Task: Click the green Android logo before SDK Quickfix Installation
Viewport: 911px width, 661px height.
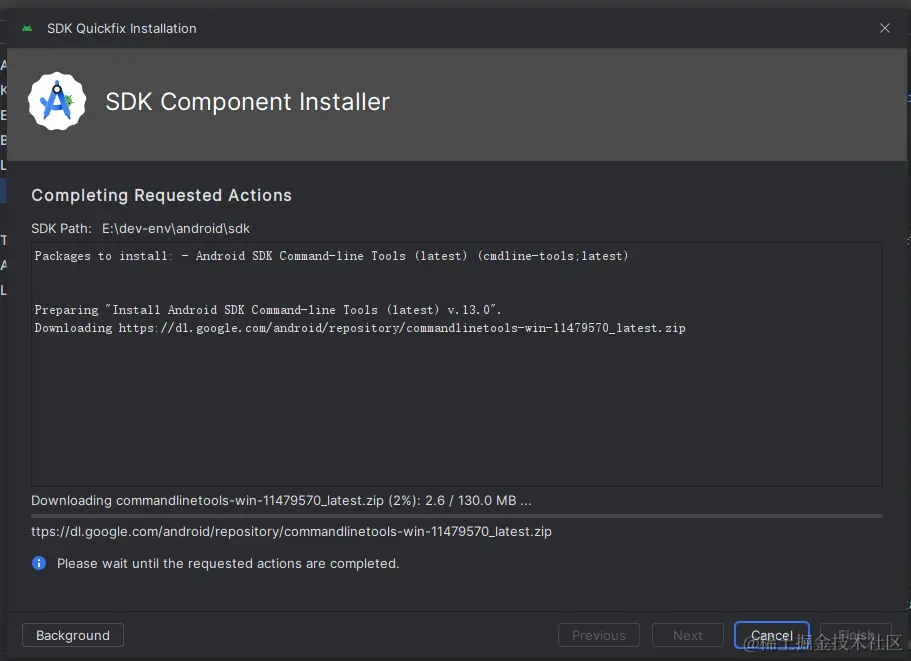Action: pos(26,28)
